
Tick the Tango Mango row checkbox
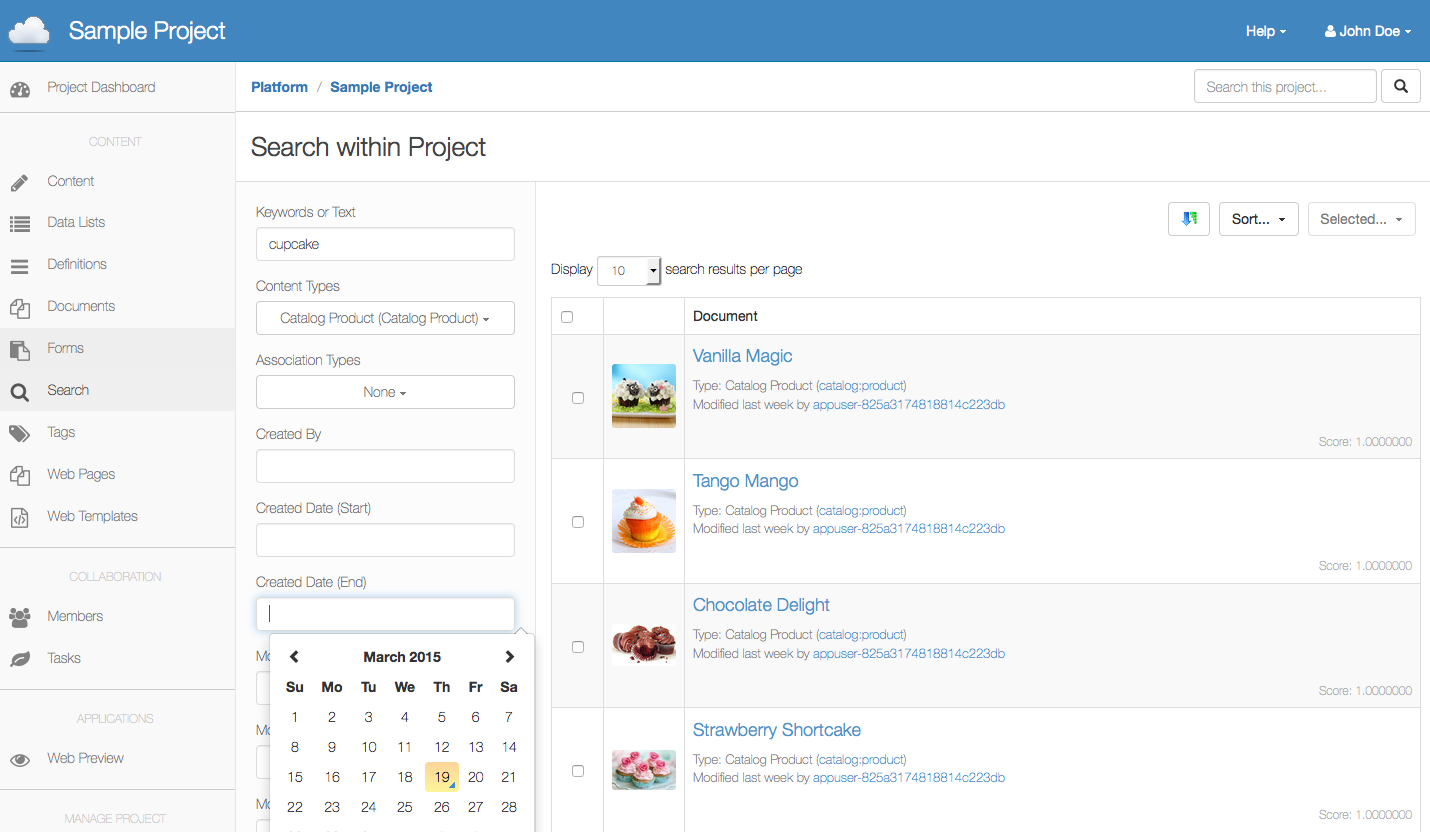[x=578, y=522]
